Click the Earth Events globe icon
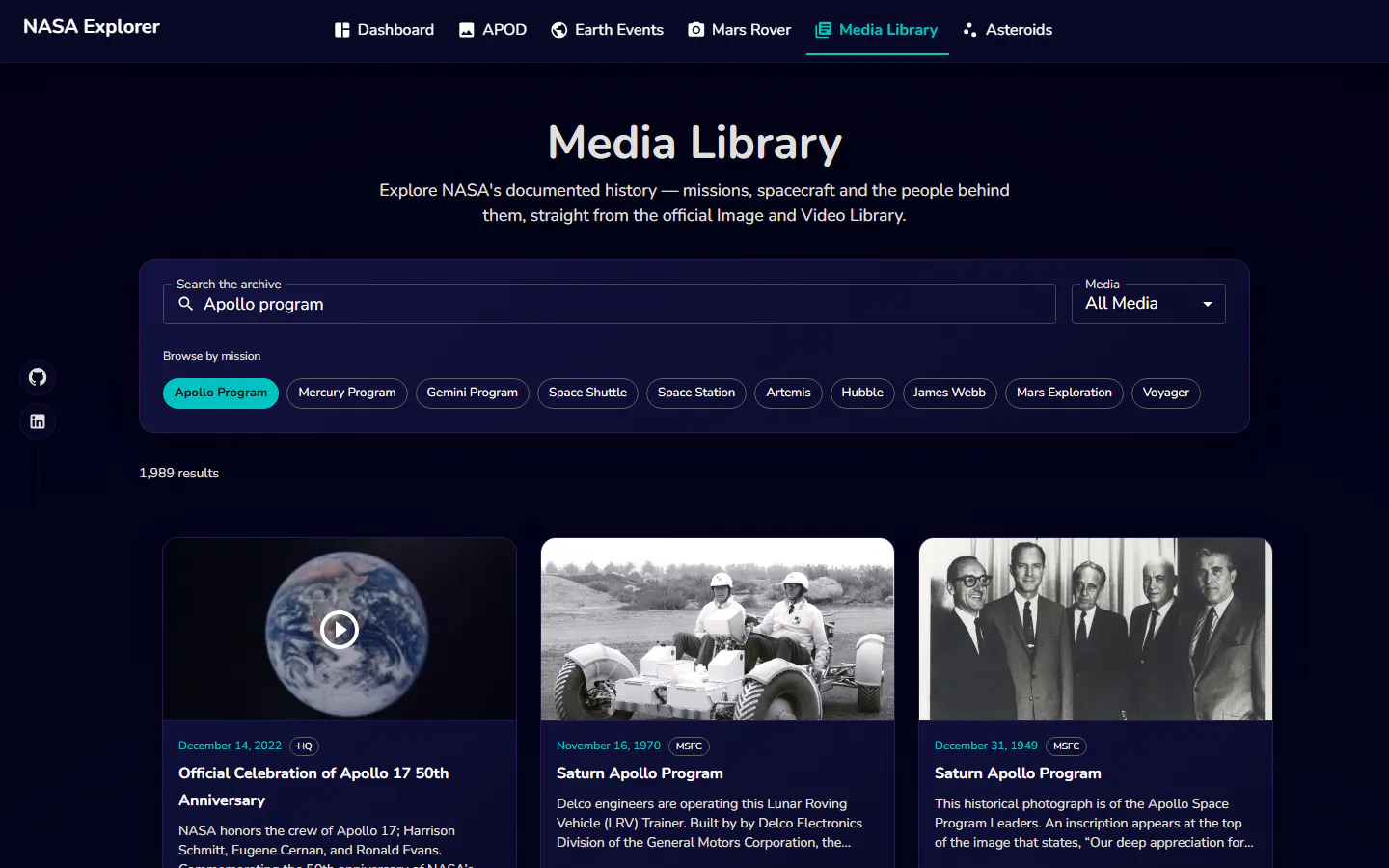This screenshot has width=1389, height=868. [559, 30]
